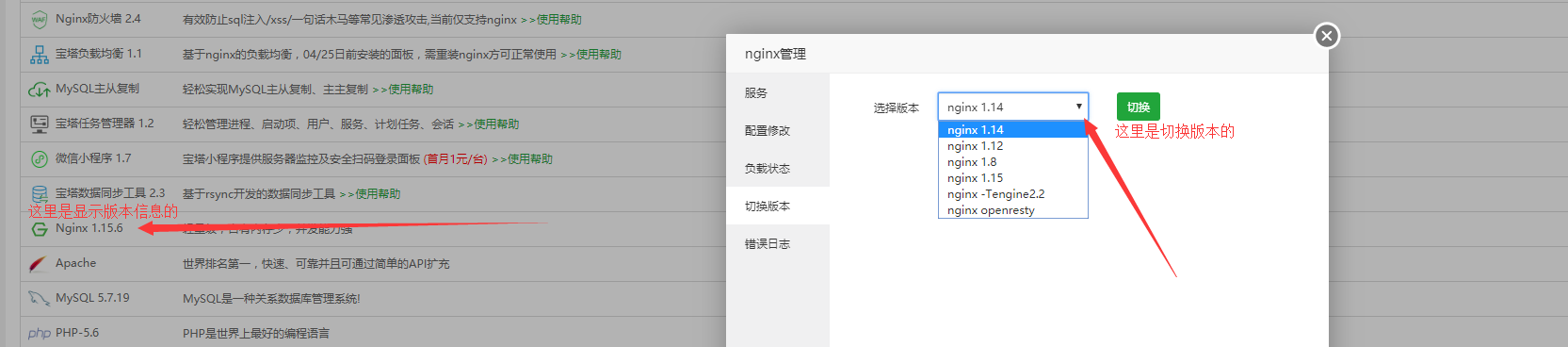The height and width of the screenshot is (347, 1568).
Task: Choose nginx 1.12 from the version list
Action: [x=1013, y=146]
